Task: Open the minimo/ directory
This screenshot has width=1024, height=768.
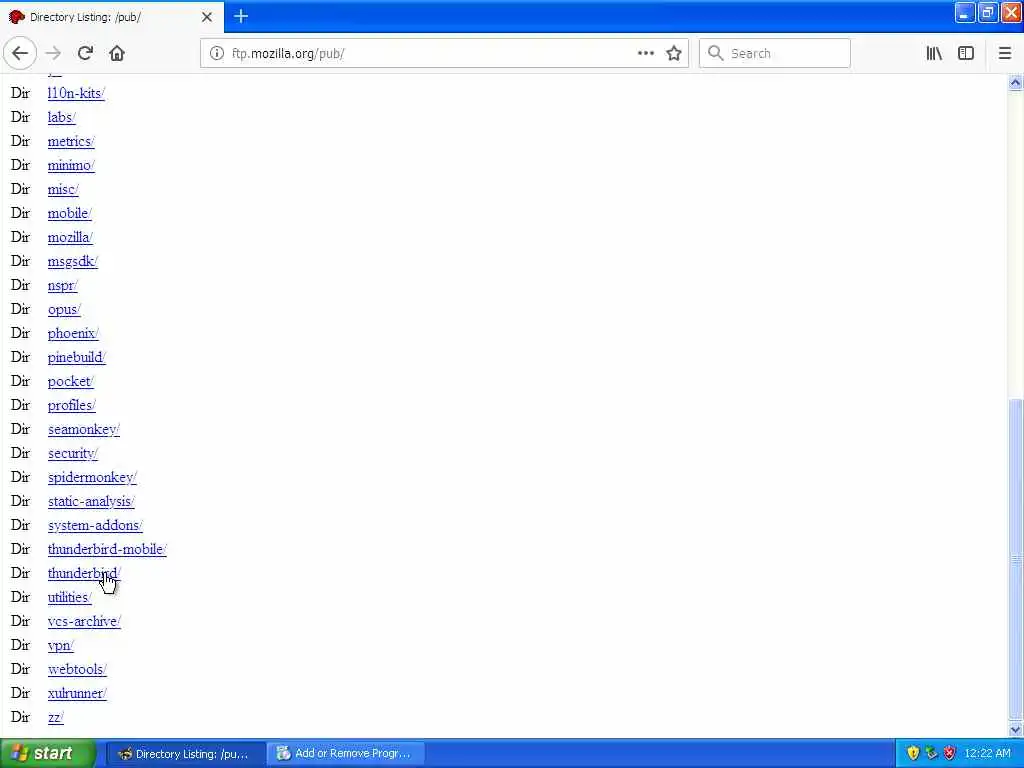Action: coord(71,166)
